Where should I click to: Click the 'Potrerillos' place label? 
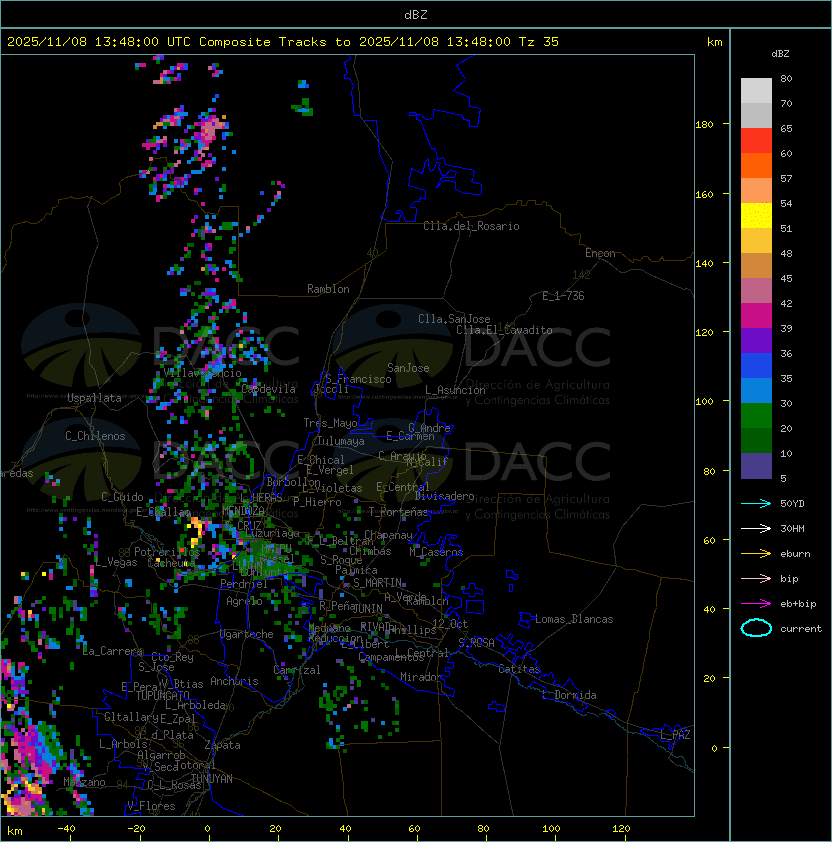click(x=167, y=552)
